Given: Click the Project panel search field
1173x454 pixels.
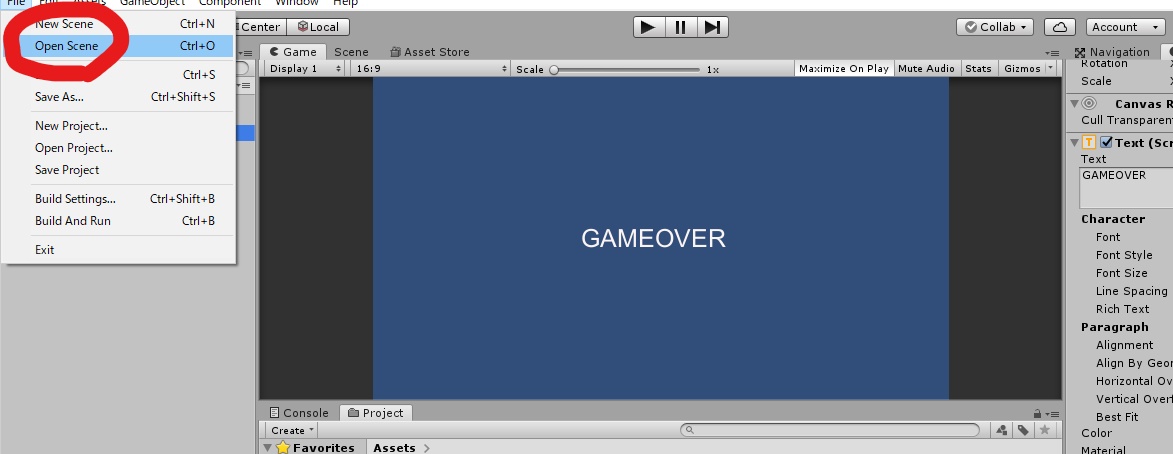Looking at the screenshot, I should pyautogui.click(x=830, y=430).
